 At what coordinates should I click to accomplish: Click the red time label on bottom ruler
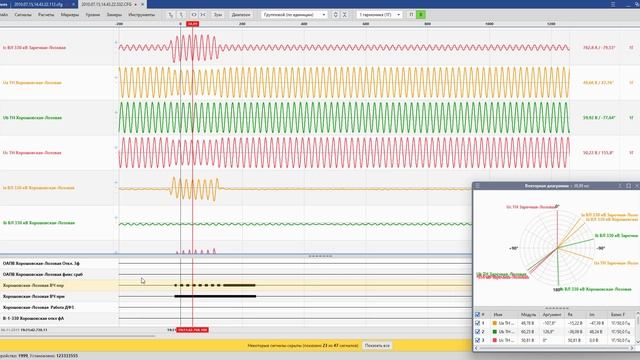point(192,330)
